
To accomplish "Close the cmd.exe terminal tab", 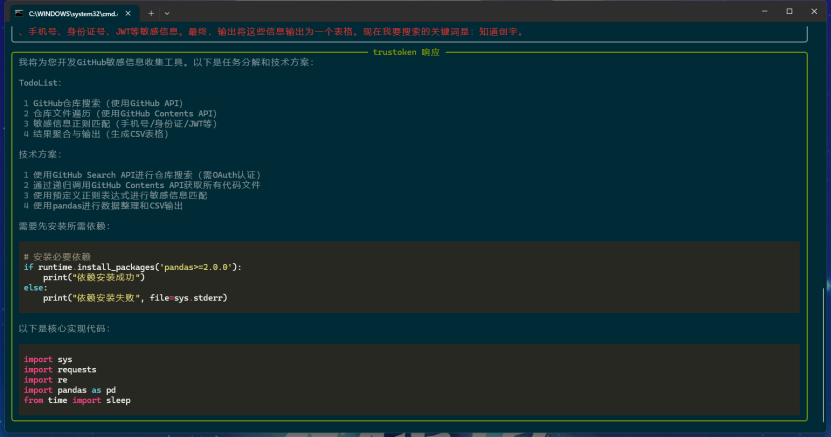I will (x=128, y=13).
